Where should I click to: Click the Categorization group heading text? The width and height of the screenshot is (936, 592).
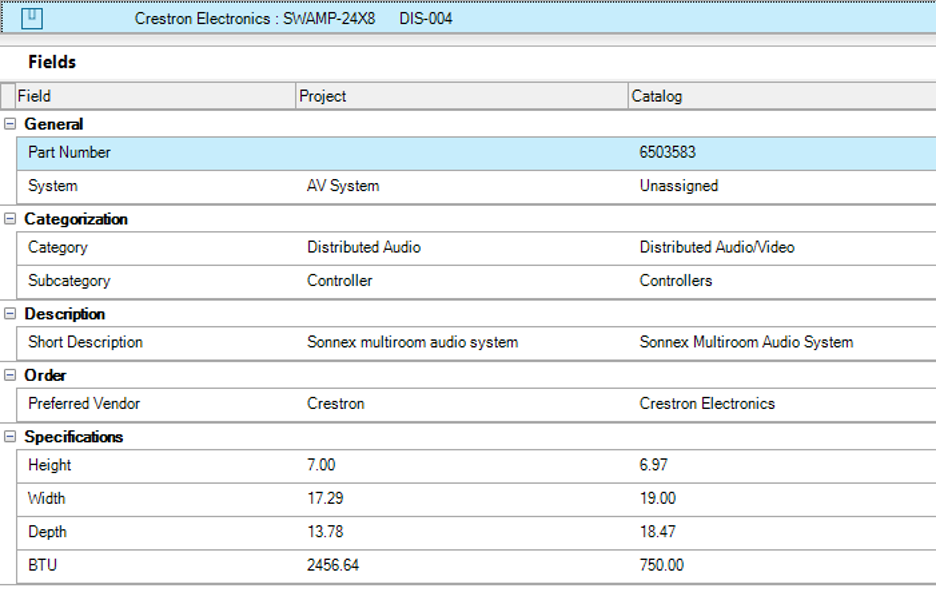(76, 220)
